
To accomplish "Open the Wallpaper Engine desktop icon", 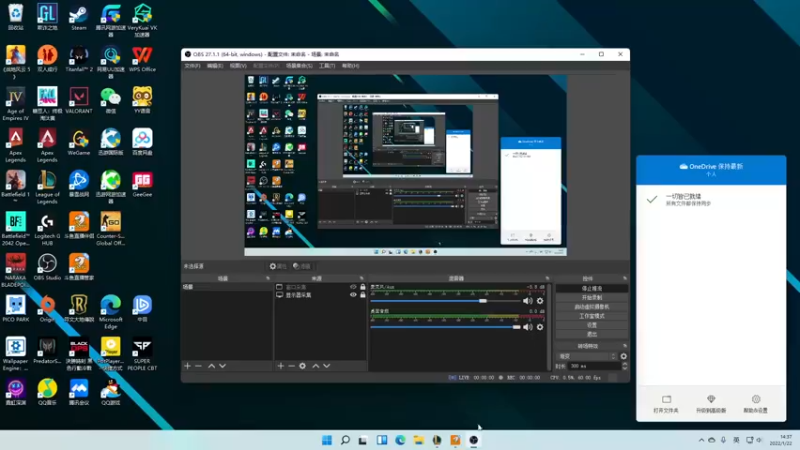I will [15, 354].
